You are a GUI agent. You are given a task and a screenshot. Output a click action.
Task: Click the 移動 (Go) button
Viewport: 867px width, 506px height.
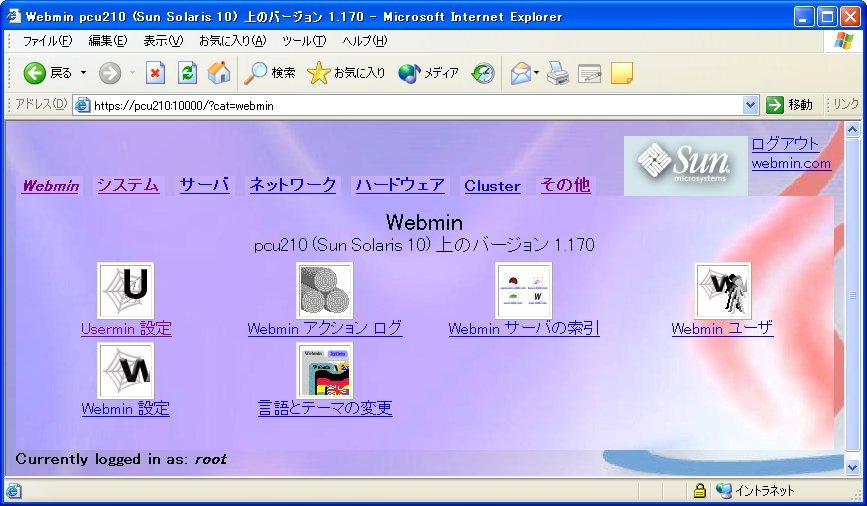pyautogui.click(x=790, y=105)
